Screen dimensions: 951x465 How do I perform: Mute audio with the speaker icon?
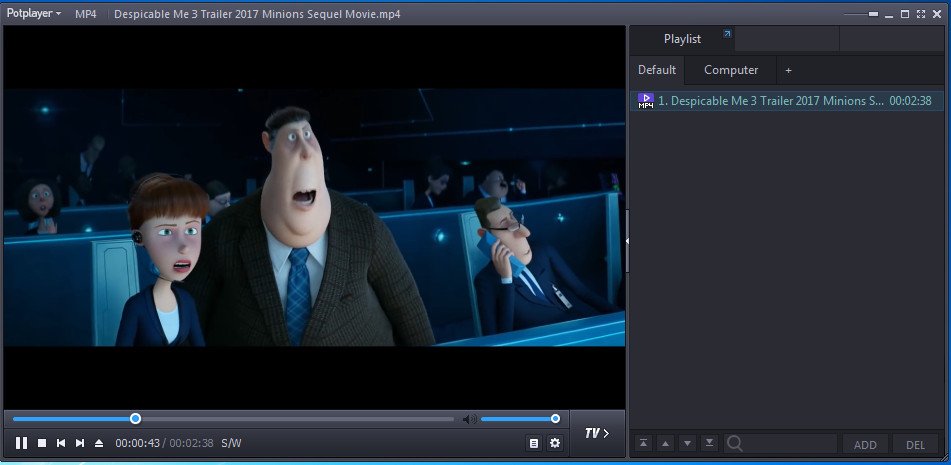469,419
